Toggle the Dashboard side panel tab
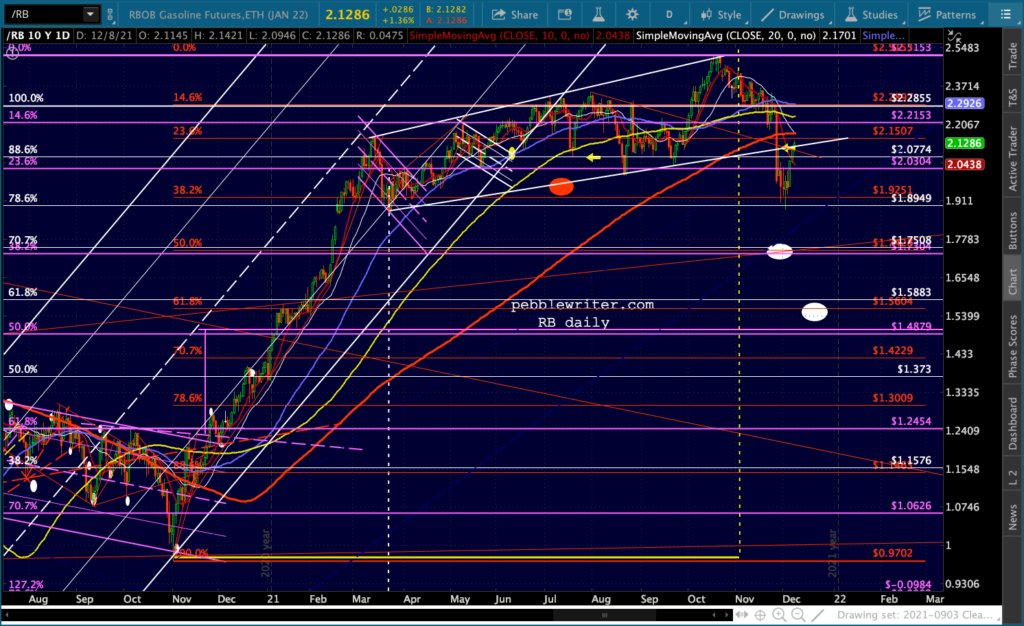 tap(1013, 423)
